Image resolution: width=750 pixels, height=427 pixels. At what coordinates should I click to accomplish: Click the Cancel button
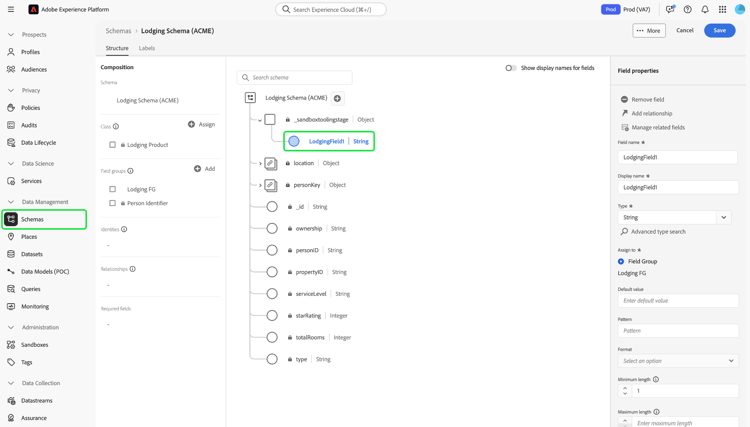tap(684, 30)
